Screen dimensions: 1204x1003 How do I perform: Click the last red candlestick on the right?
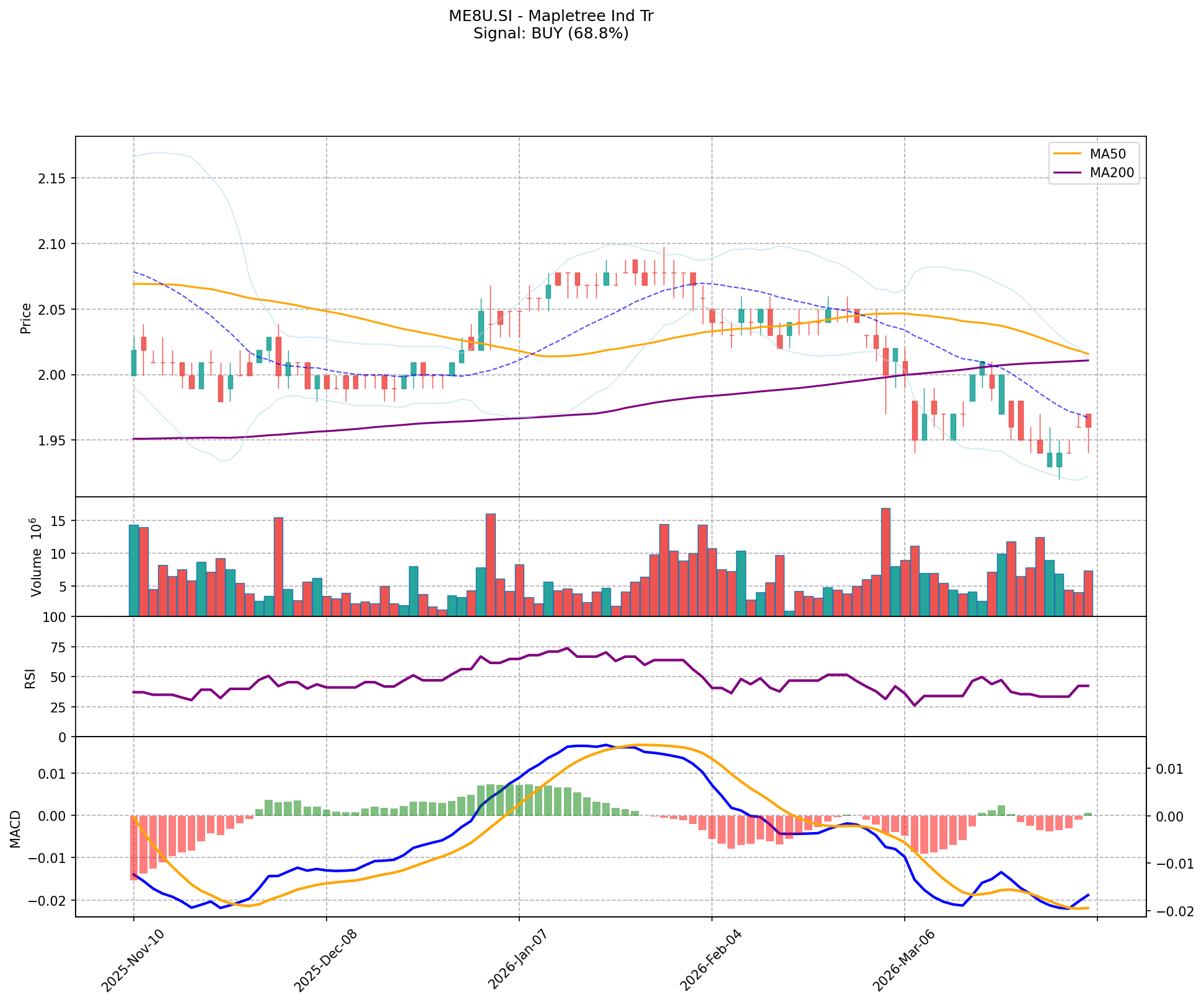pyautogui.click(x=1088, y=421)
